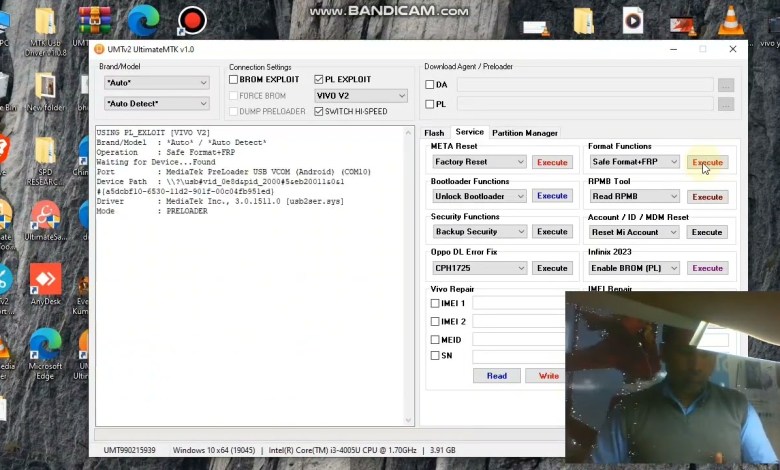Image resolution: width=780 pixels, height=470 pixels.
Task: Tick the IMEI 1 checkbox
Action: pyautogui.click(x=435, y=303)
